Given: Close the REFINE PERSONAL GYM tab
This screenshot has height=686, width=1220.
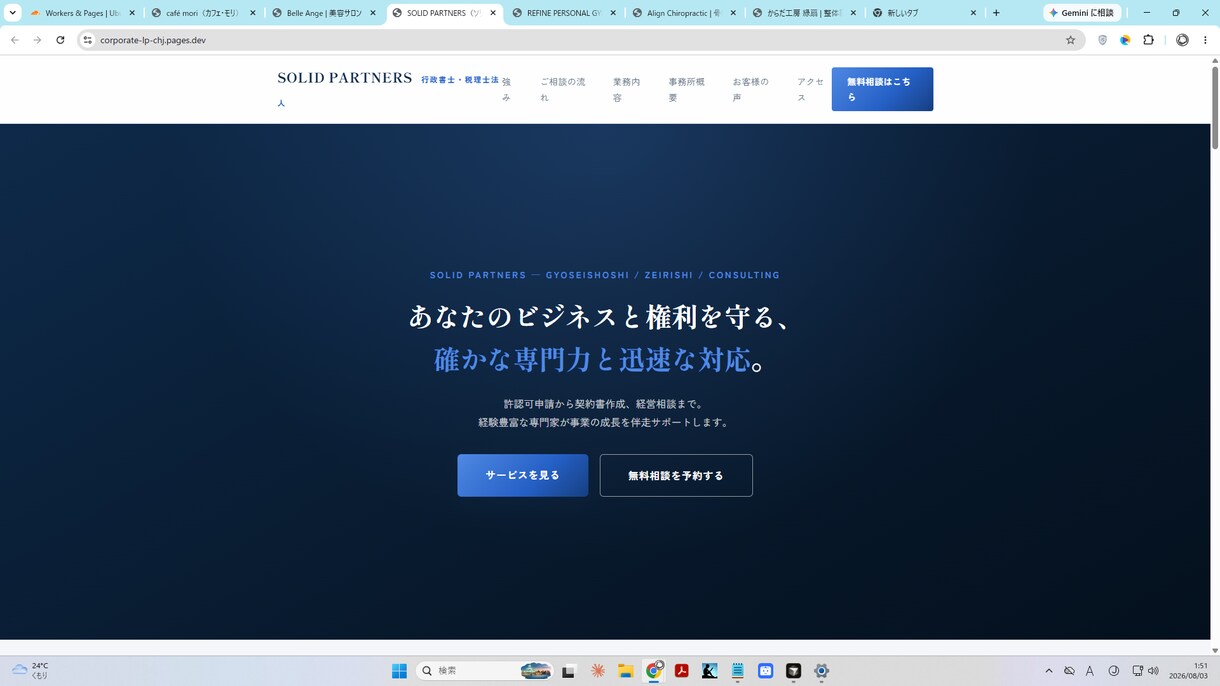Looking at the screenshot, I should click(612, 13).
